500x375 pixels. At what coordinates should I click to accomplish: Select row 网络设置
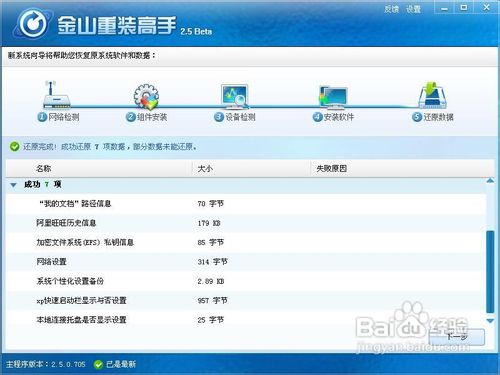click(246, 262)
